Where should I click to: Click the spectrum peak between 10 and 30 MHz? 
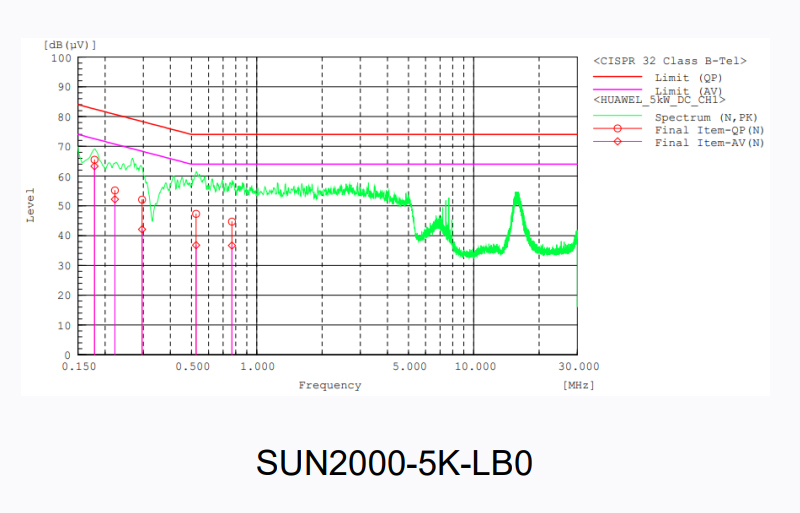tap(517, 194)
